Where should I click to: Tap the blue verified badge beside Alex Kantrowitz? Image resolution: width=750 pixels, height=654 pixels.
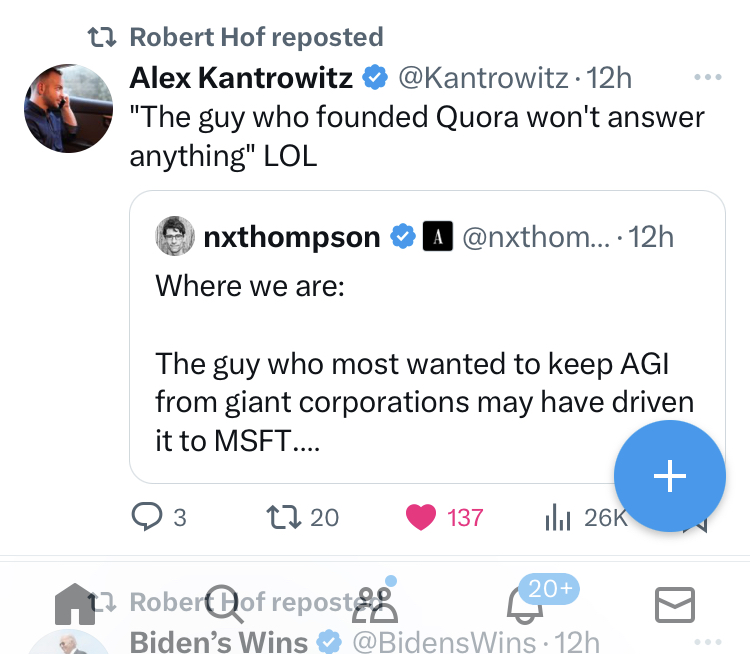(x=375, y=77)
